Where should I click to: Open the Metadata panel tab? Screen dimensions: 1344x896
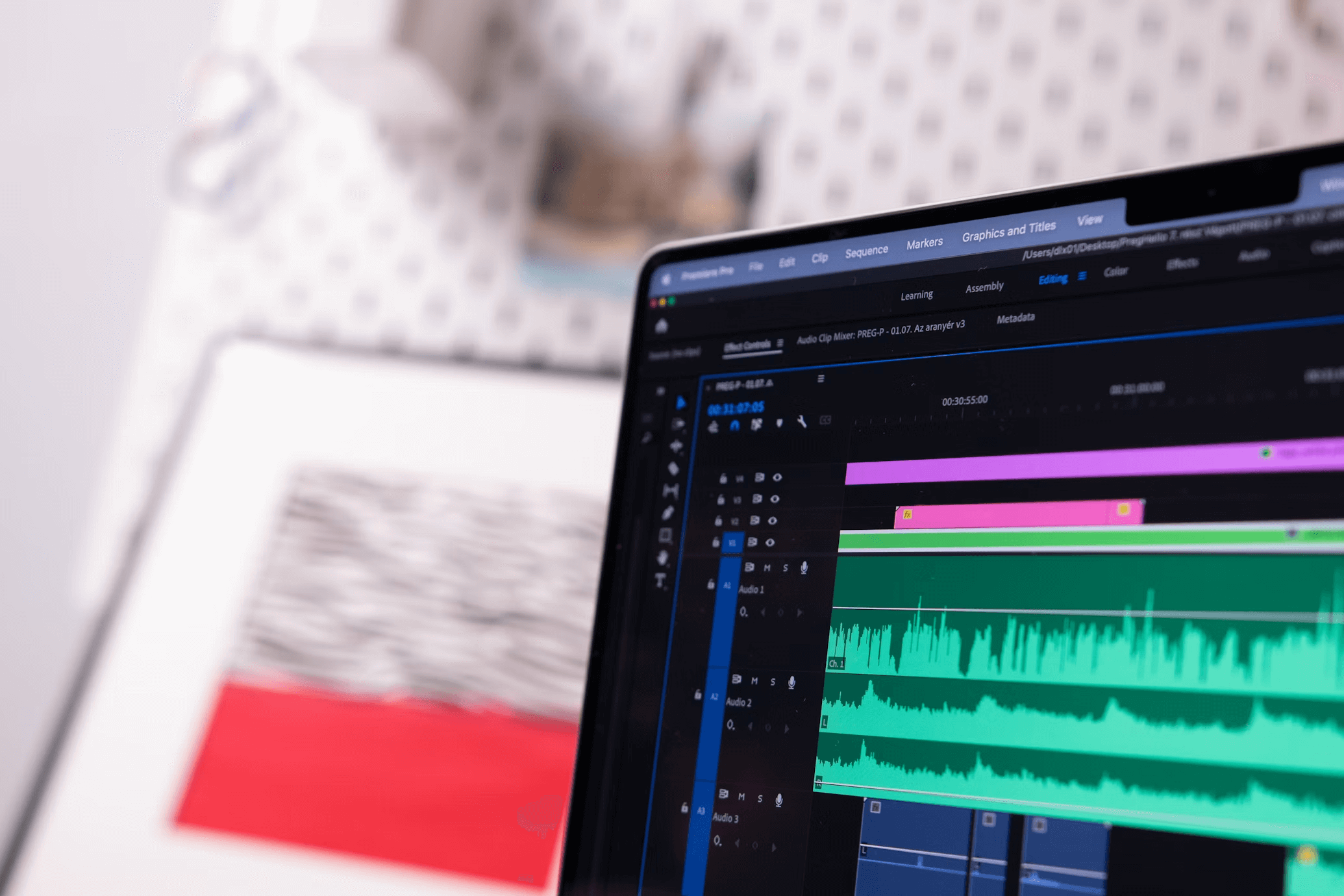pos(1015,318)
